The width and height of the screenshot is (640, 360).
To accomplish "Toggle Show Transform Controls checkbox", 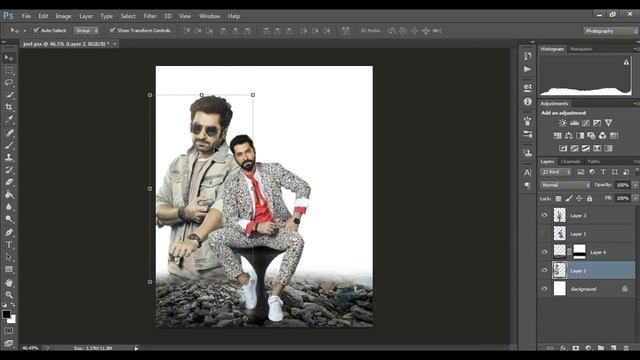I will [112, 30].
